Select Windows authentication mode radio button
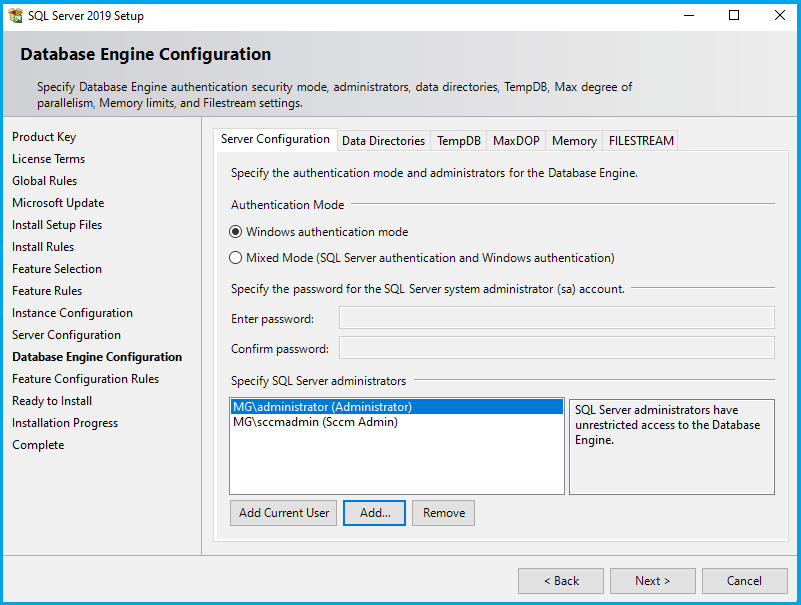This screenshot has width=801, height=605. (x=237, y=232)
